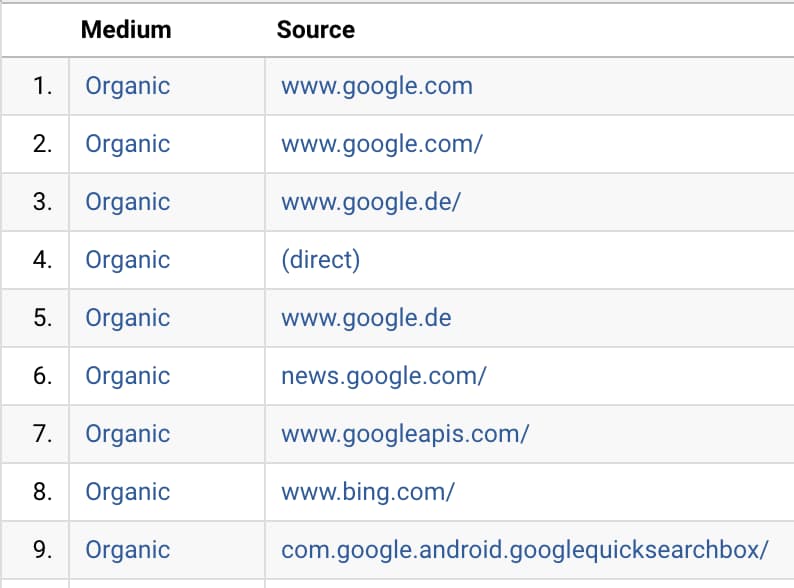Click Organic medium in row 3
794x588 pixels.
(128, 202)
